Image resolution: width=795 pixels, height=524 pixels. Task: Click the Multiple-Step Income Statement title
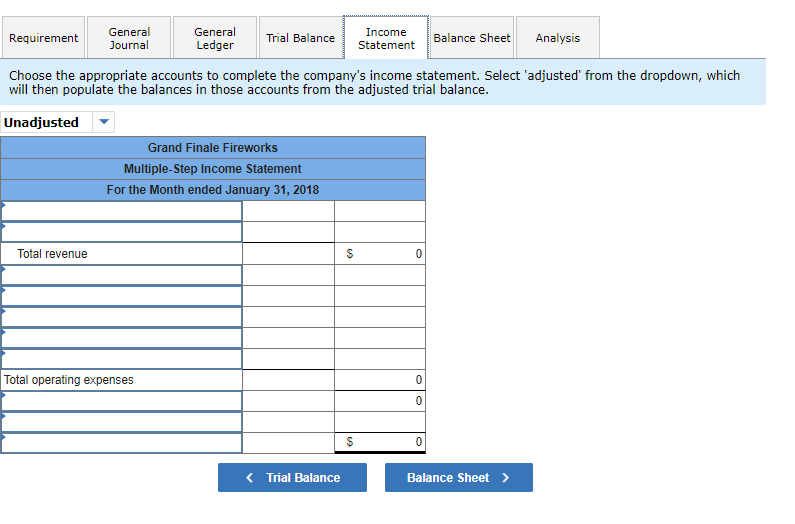[213, 169]
